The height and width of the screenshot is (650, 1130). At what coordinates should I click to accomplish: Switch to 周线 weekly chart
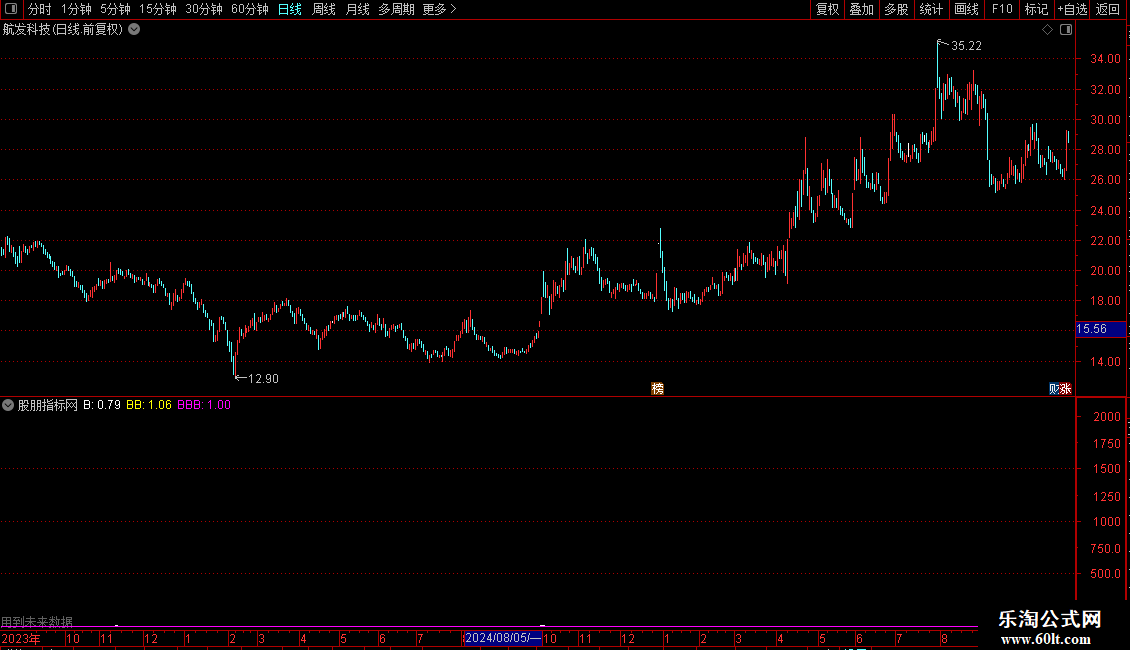[x=324, y=9]
